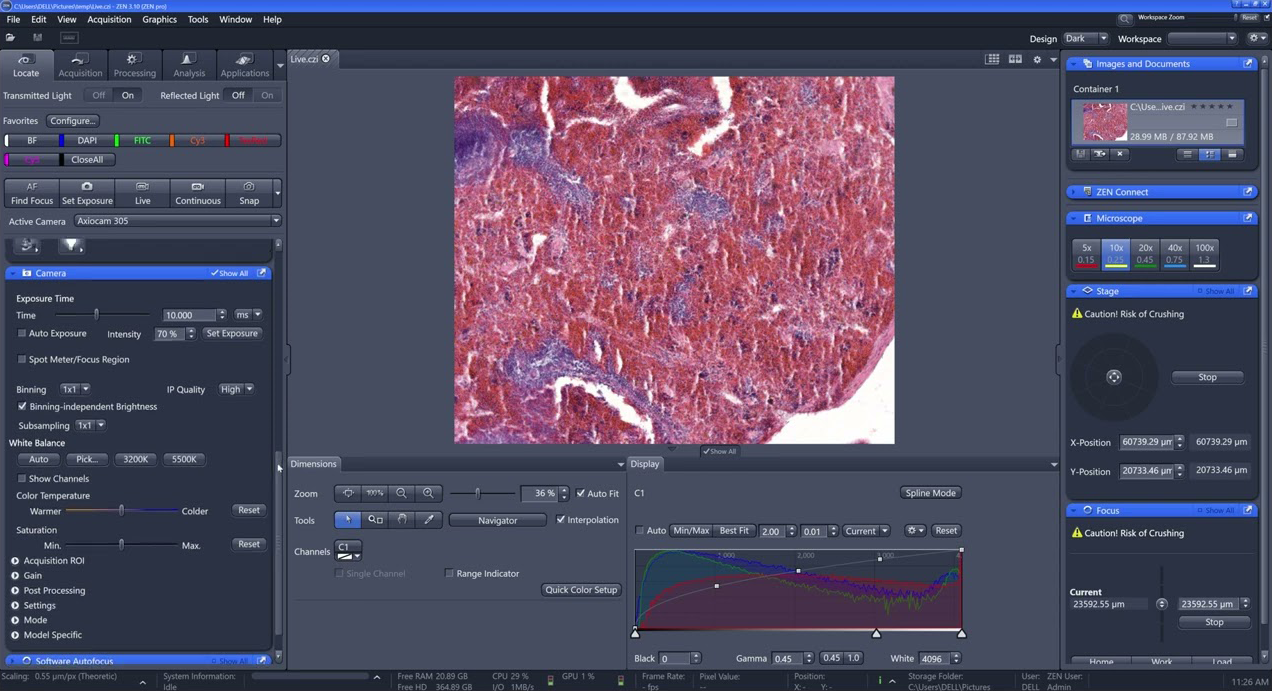Viewport: 1272px width, 691px height.
Task: Enable Auto Exposure checkbox
Action: [22, 334]
